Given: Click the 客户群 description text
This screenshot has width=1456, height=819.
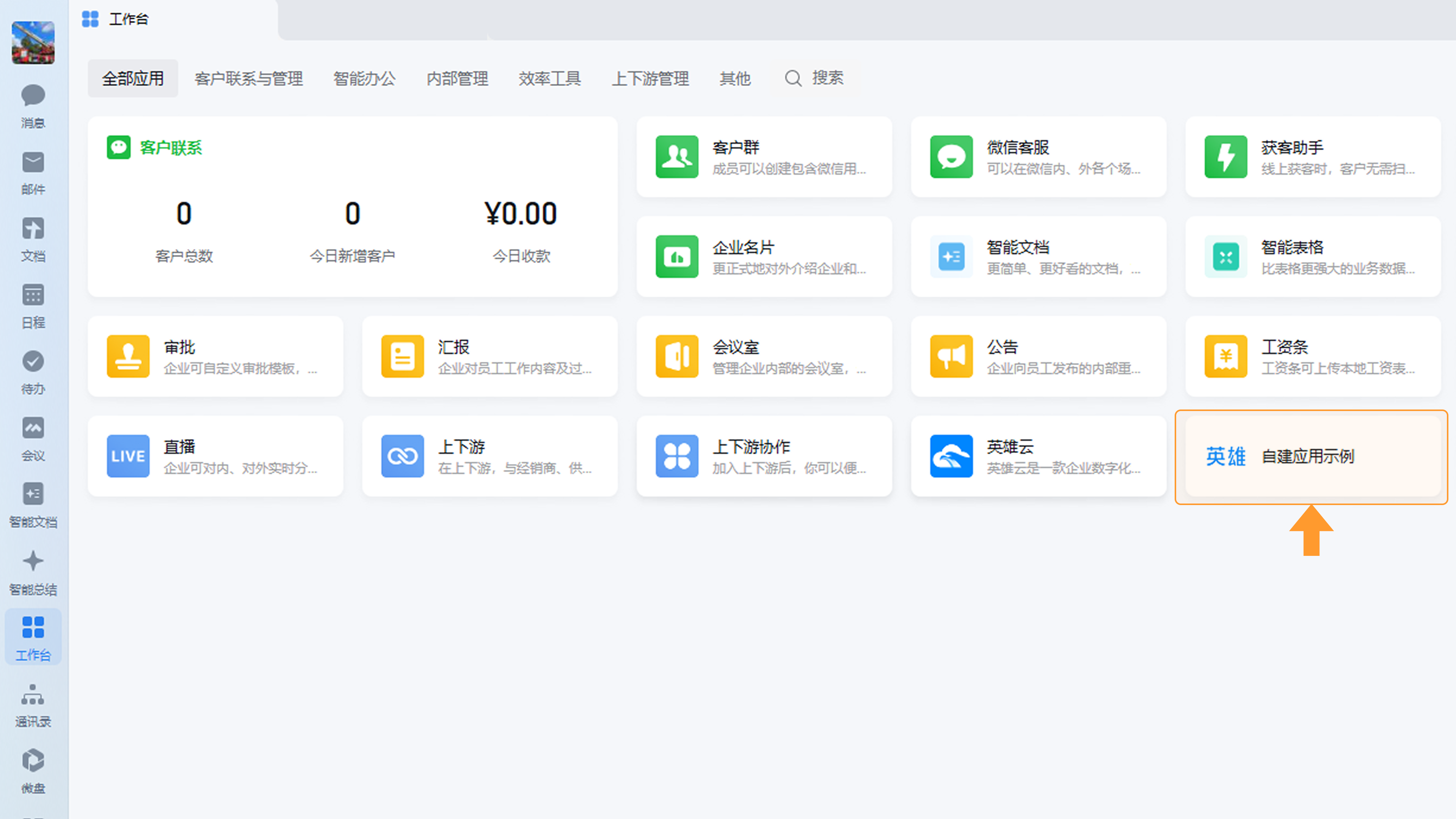Looking at the screenshot, I should [x=789, y=168].
